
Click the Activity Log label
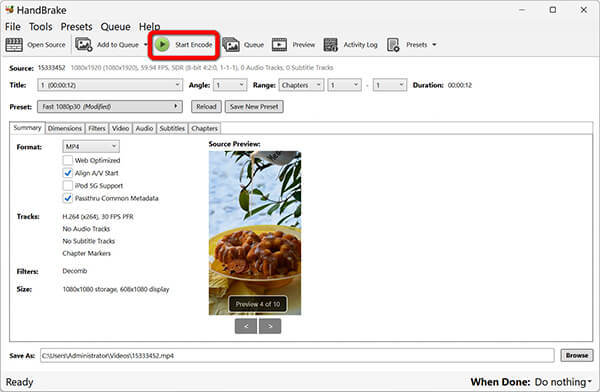(360, 45)
